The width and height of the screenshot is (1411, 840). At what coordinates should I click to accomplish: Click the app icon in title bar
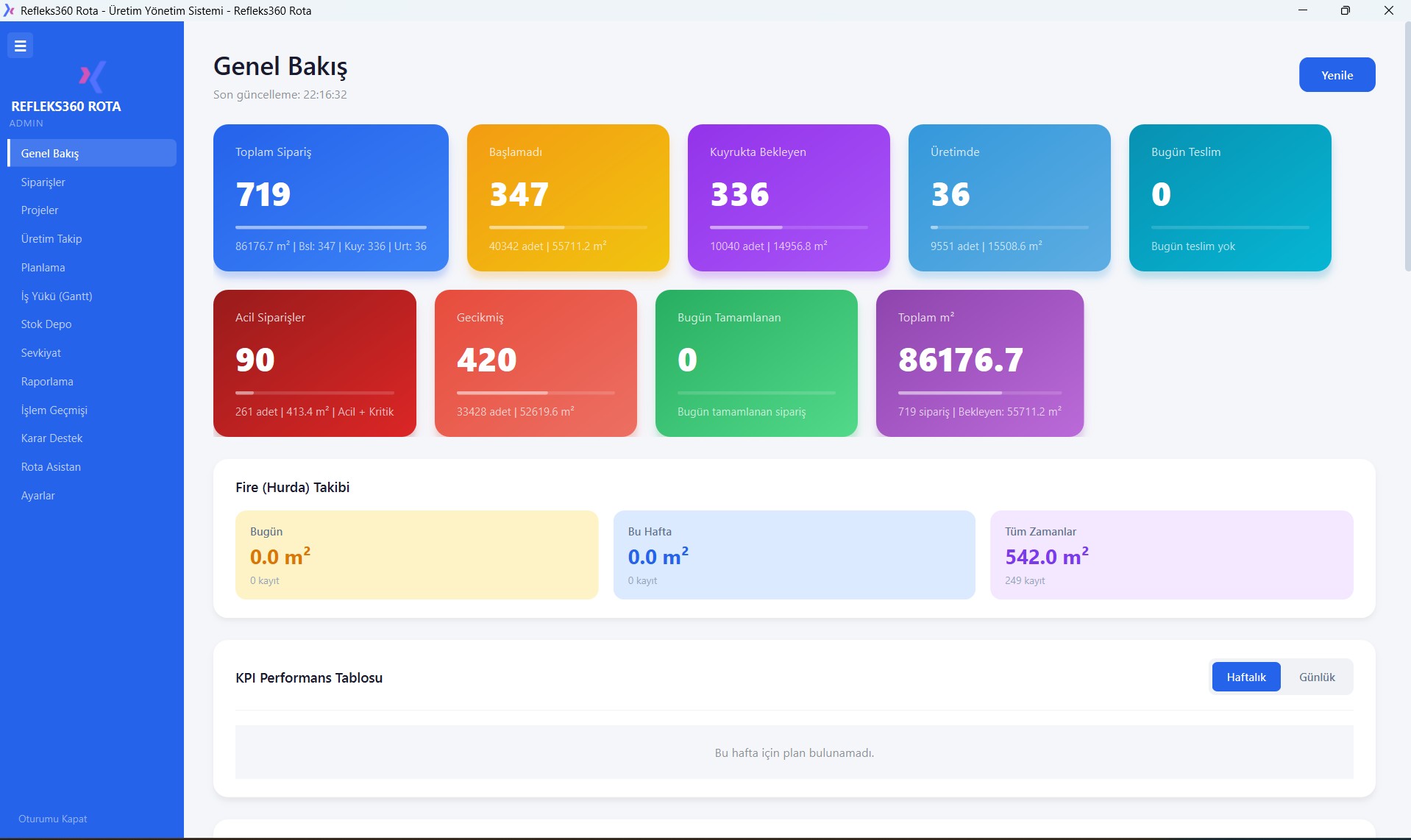9,10
